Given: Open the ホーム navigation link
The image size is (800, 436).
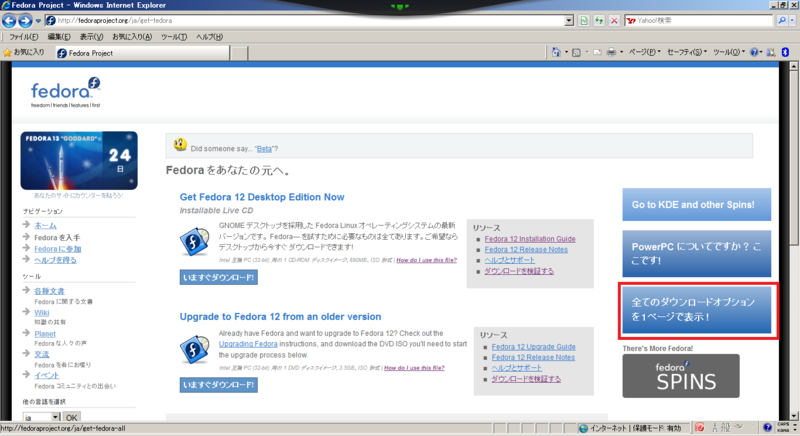Looking at the screenshot, I should coord(45,225).
